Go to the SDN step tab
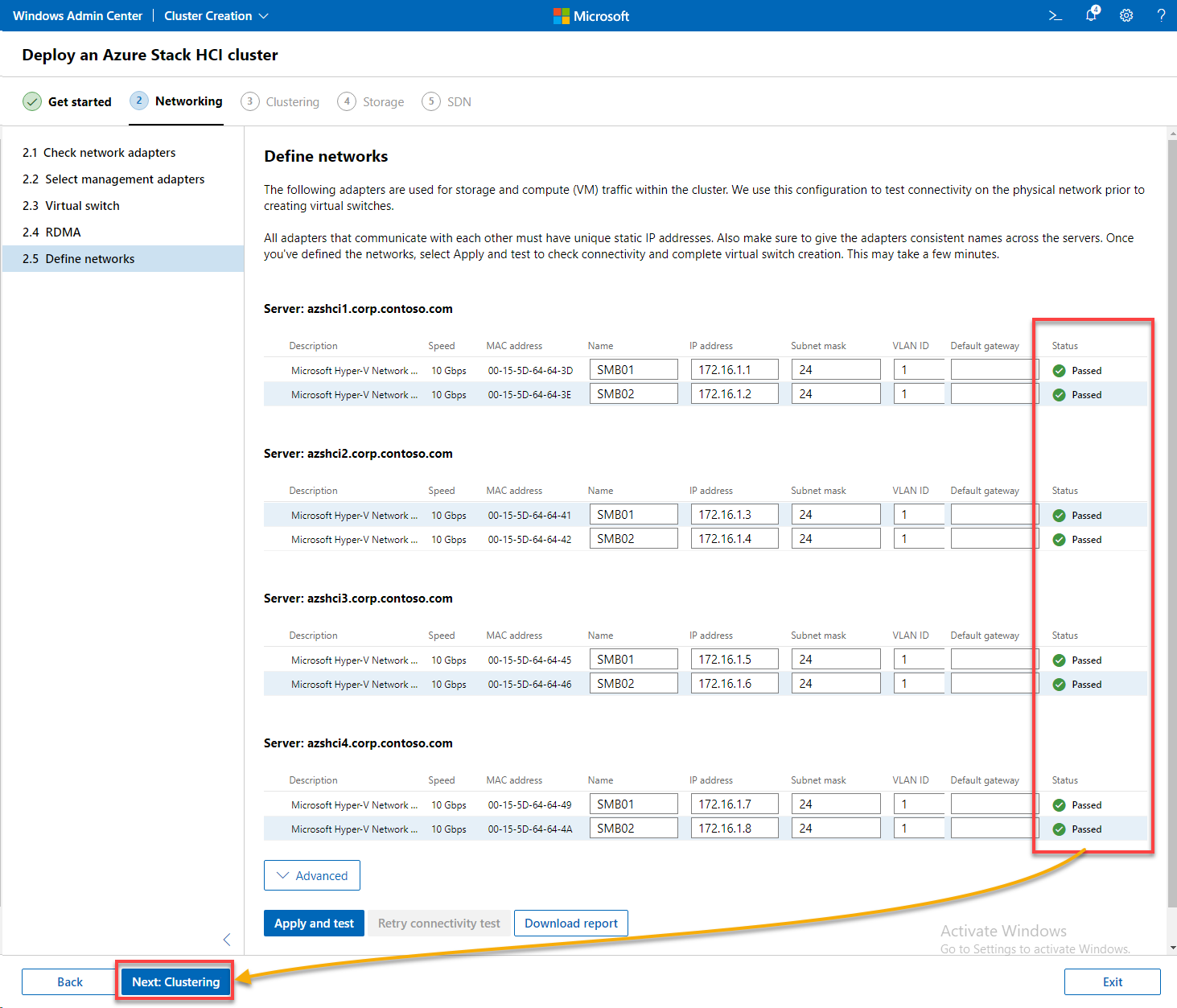 click(x=447, y=102)
